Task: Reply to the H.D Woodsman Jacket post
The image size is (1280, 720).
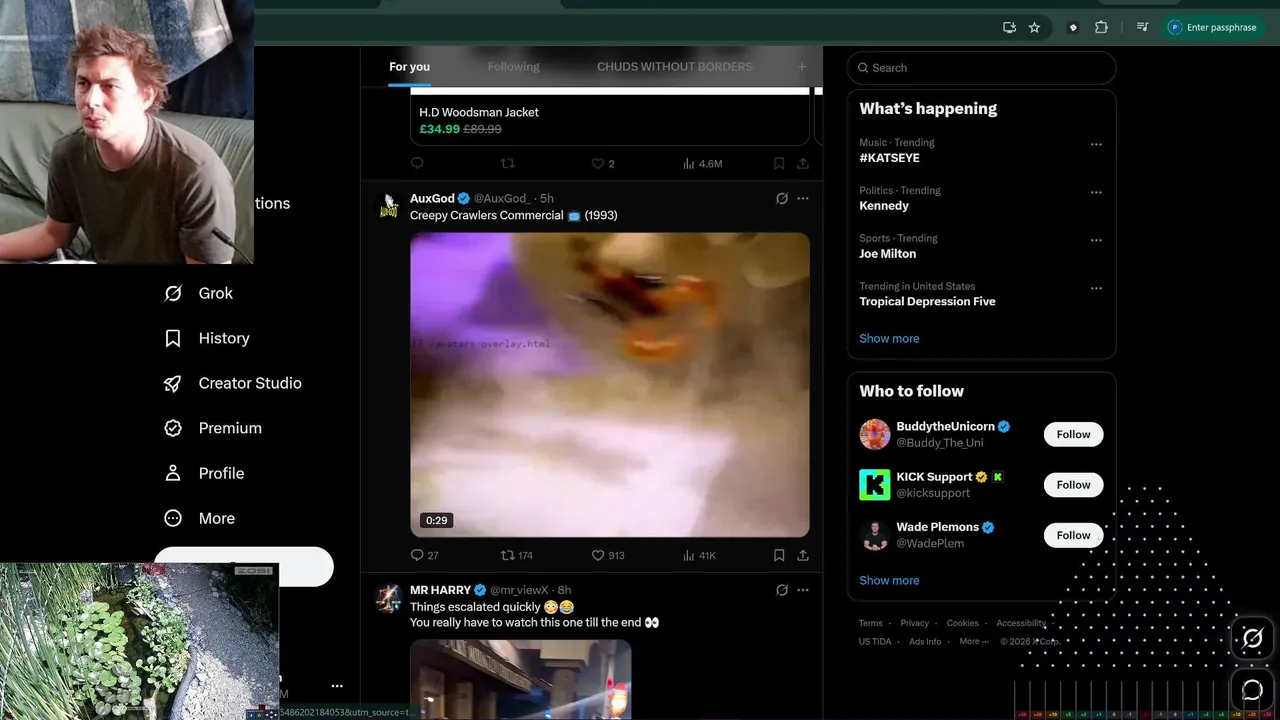Action: pos(417,163)
